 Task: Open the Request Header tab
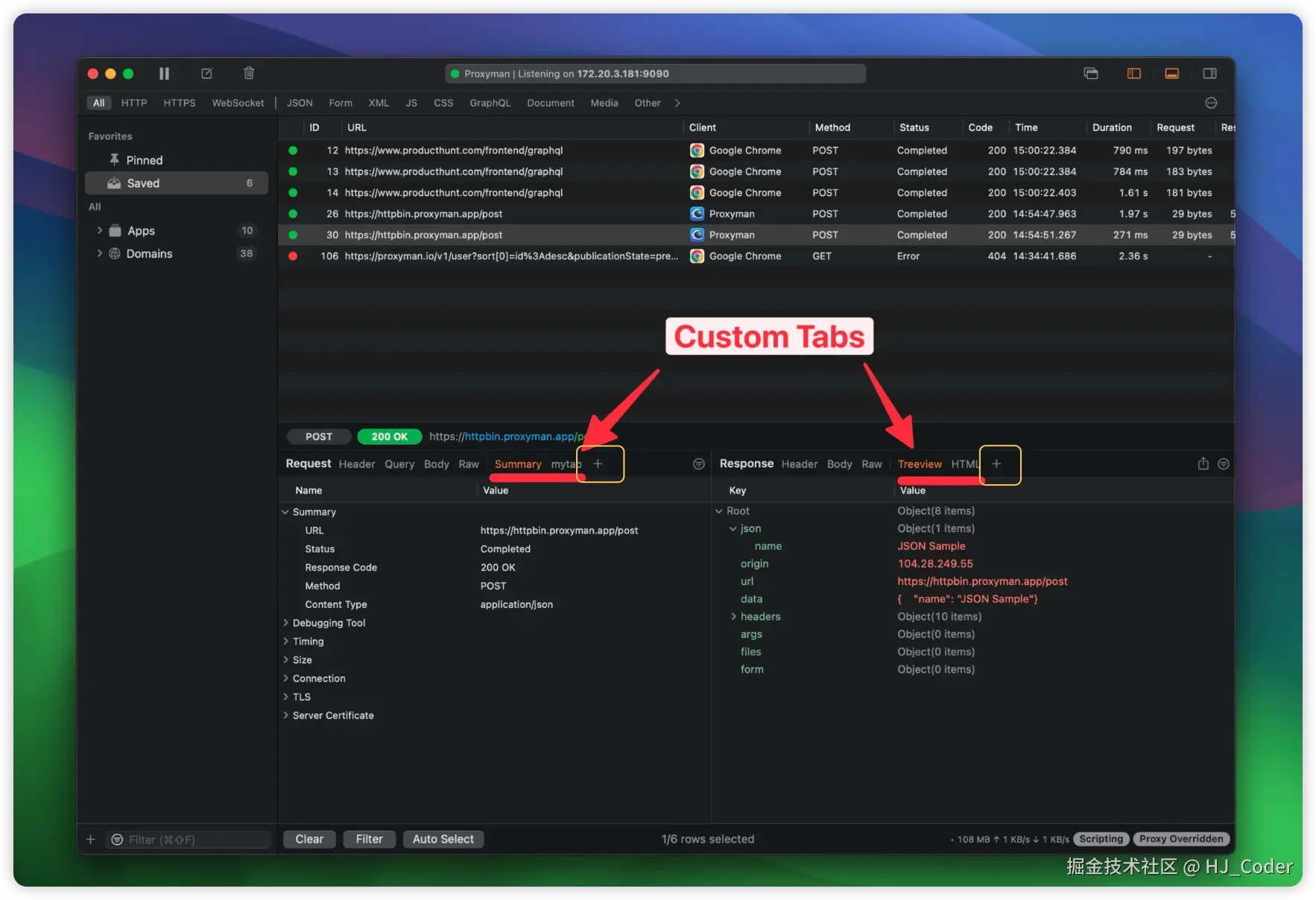(357, 464)
